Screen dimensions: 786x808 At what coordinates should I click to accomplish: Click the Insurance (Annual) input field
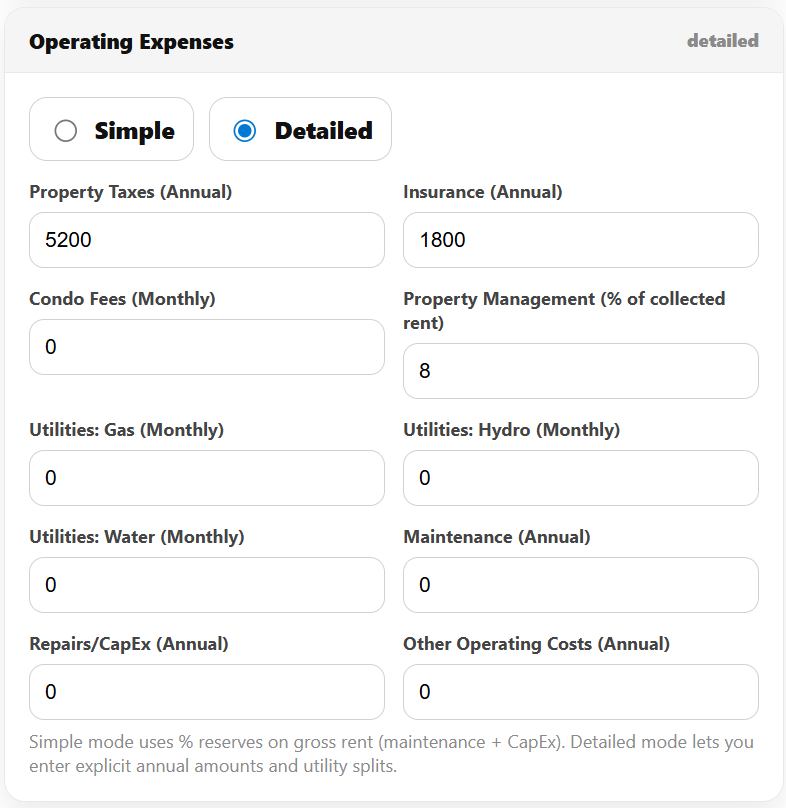click(580, 240)
